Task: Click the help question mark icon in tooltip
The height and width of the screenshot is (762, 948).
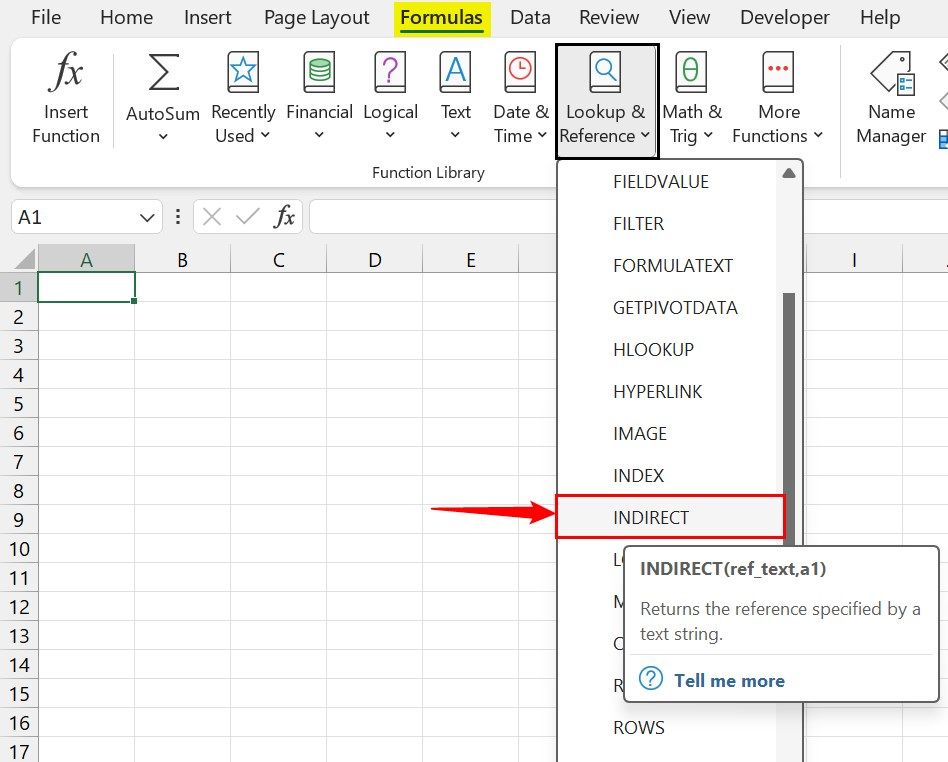Action: 651,679
